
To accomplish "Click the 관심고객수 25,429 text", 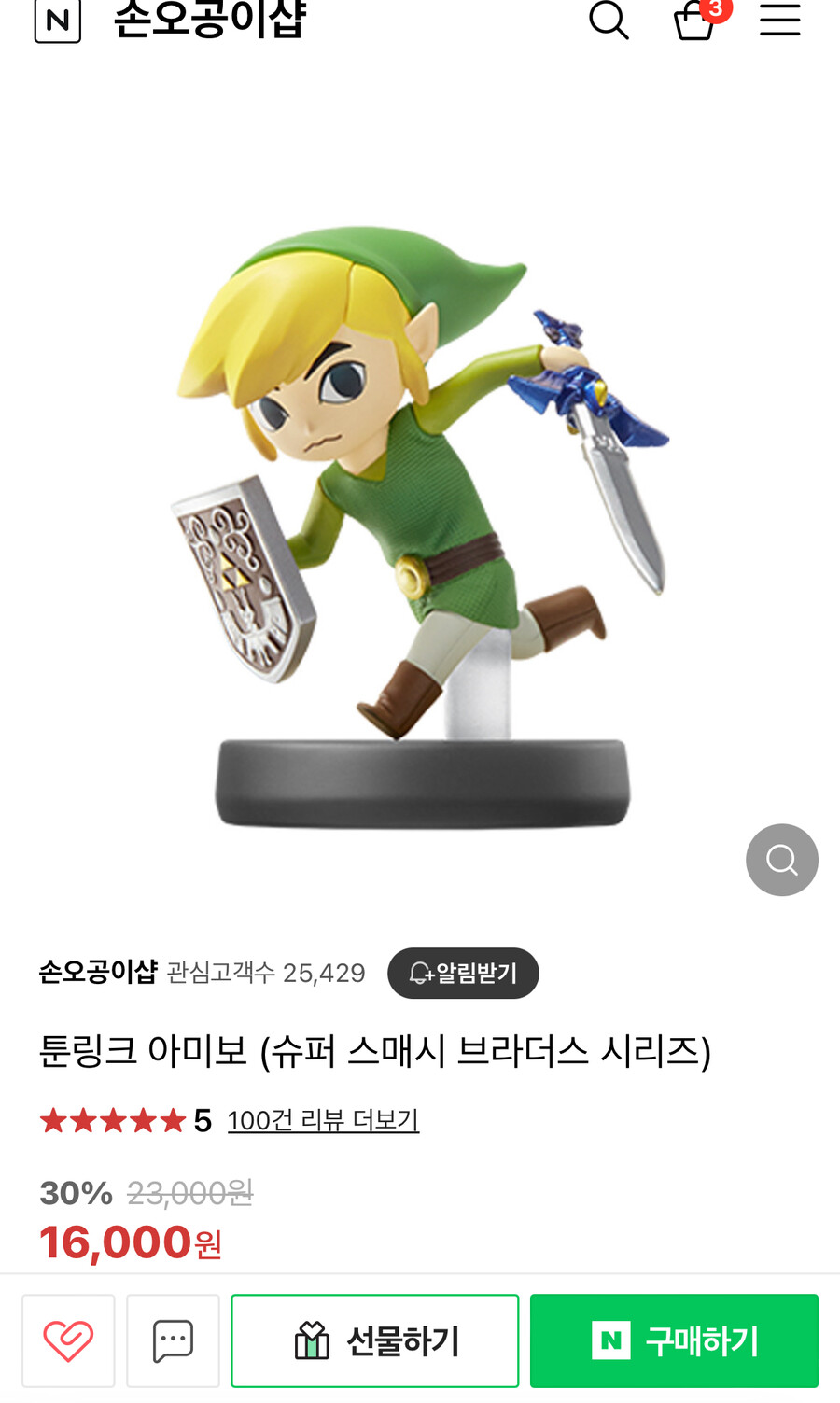I will pos(266,973).
